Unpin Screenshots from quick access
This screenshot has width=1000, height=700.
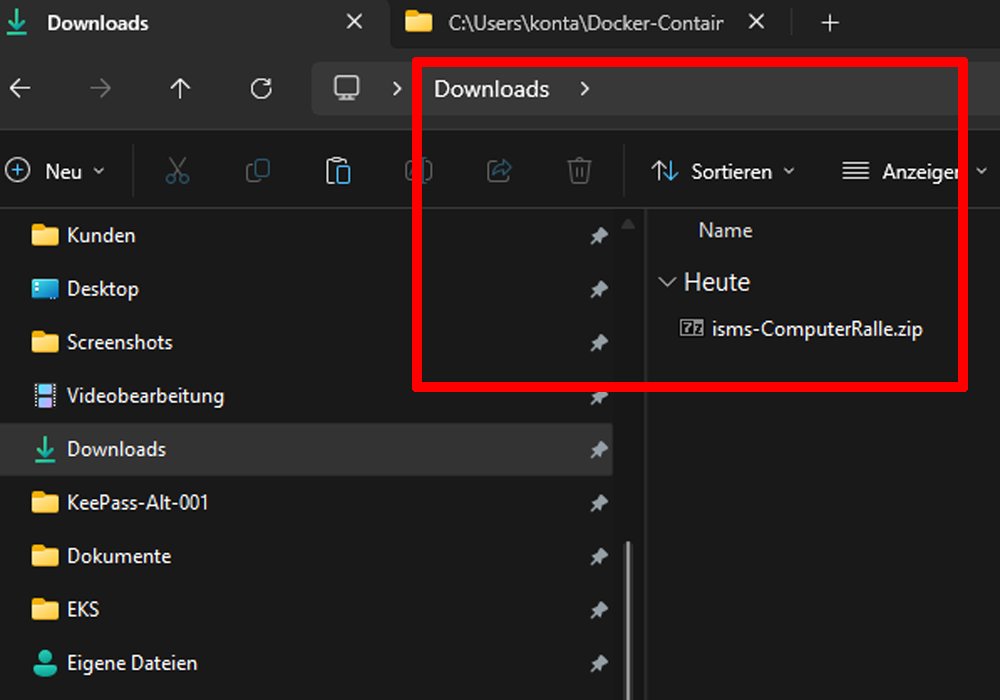pyautogui.click(x=598, y=342)
